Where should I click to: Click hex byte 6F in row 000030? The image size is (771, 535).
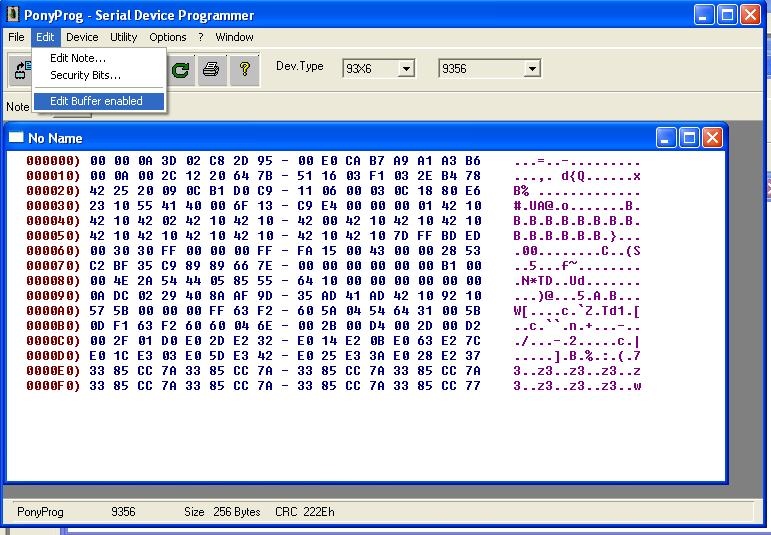241,206
